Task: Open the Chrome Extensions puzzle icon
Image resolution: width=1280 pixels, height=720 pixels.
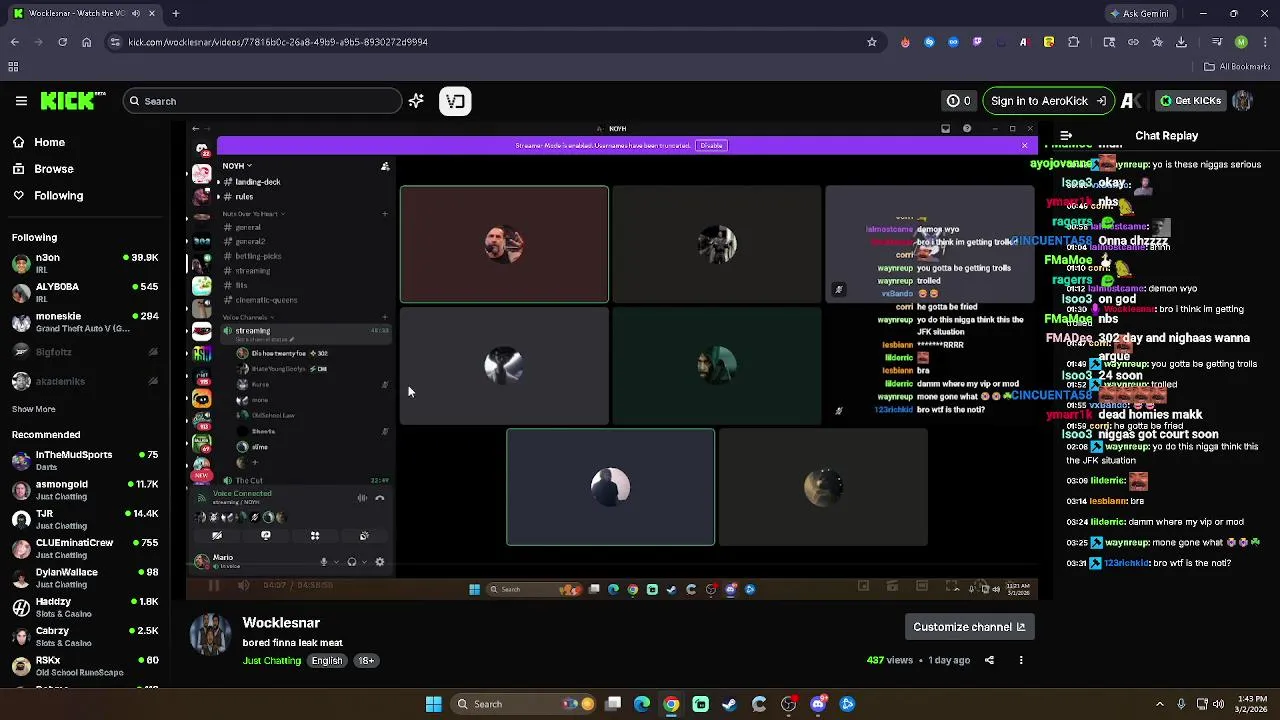Action: coord(1074,42)
